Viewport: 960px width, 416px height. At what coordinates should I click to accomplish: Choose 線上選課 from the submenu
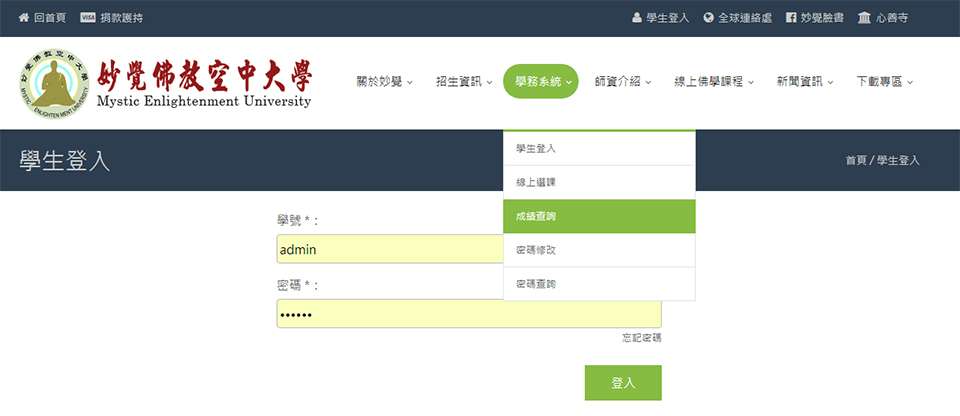(x=599, y=182)
